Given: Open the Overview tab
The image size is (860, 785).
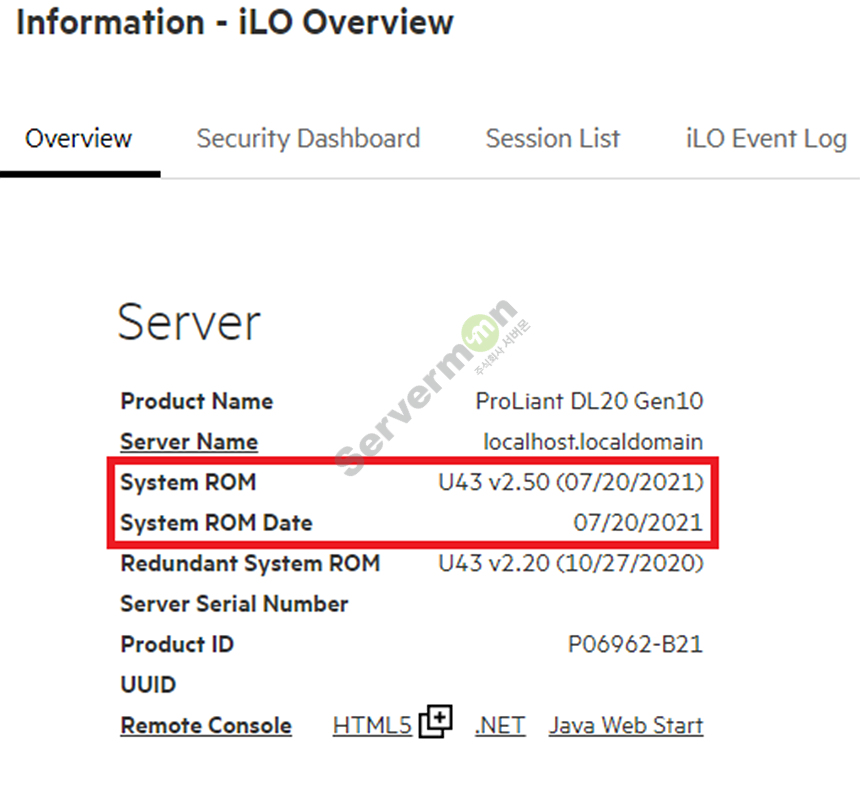Looking at the screenshot, I should 78,139.
